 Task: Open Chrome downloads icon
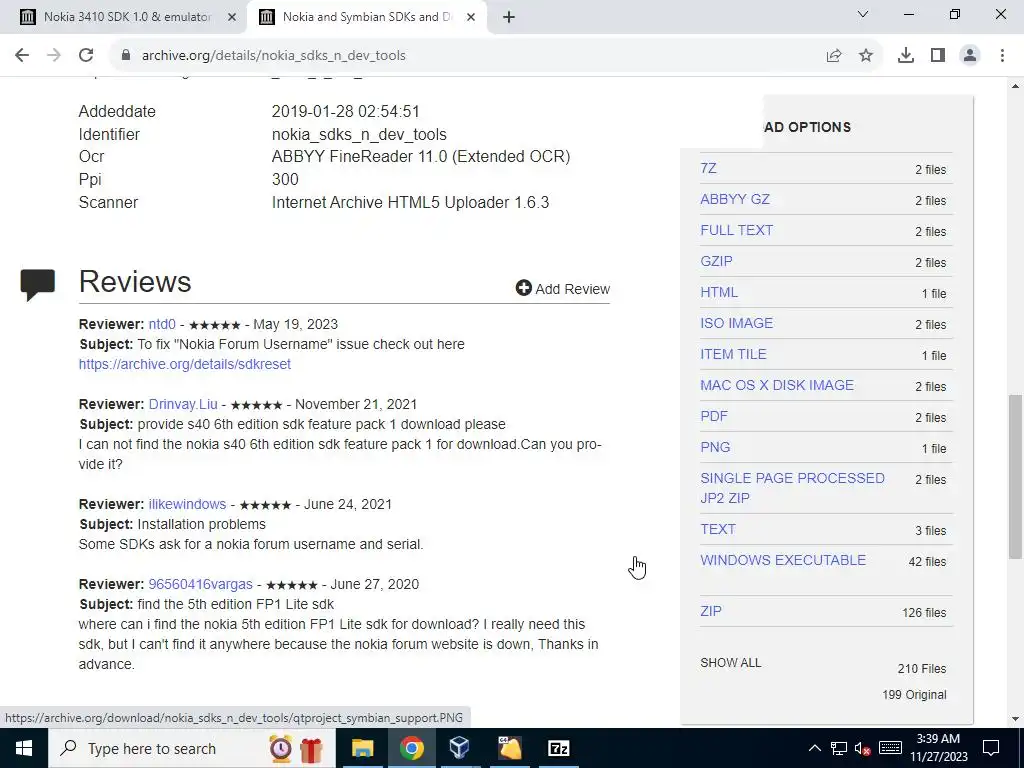click(x=906, y=56)
